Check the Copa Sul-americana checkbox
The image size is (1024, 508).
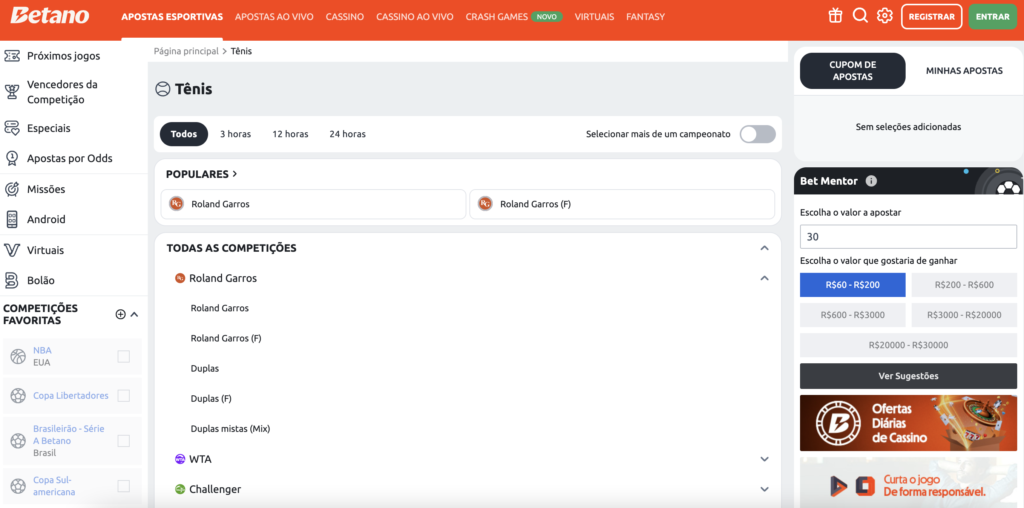pos(123,486)
